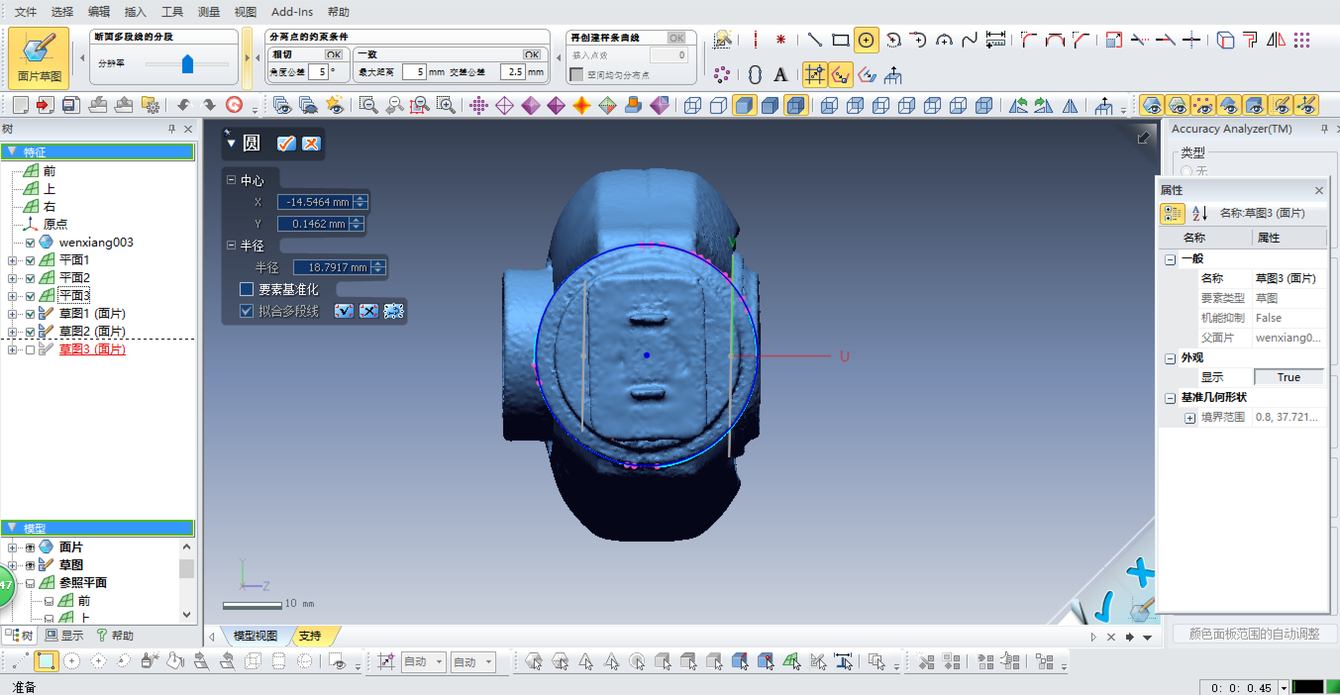The width and height of the screenshot is (1340, 695).
Task: Click the Sketch fillet tool
Action: click(1030, 40)
